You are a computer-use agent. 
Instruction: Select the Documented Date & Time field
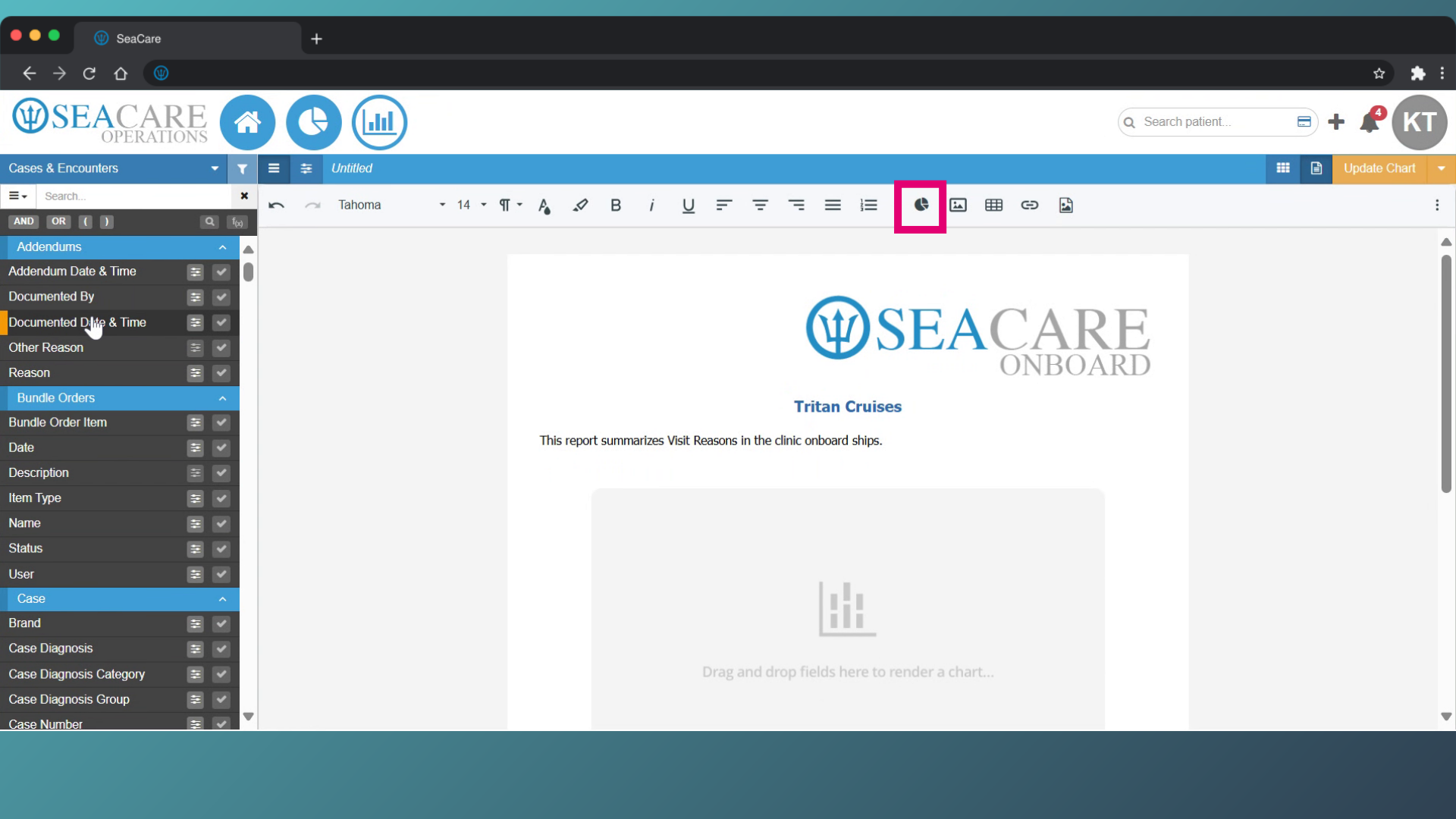coord(77,322)
